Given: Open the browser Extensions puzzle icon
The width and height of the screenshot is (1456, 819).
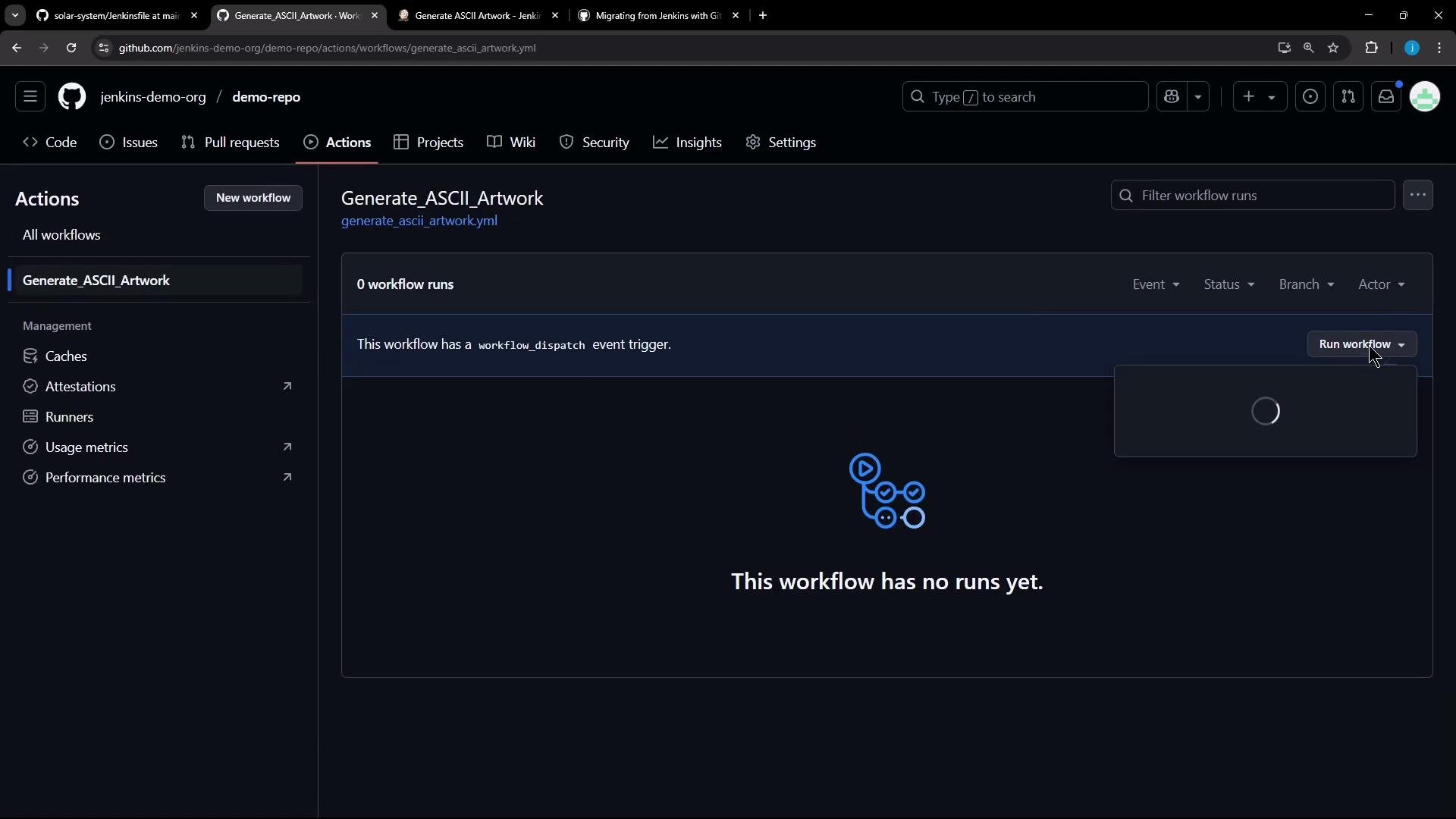Looking at the screenshot, I should pyautogui.click(x=1371, y=48).
